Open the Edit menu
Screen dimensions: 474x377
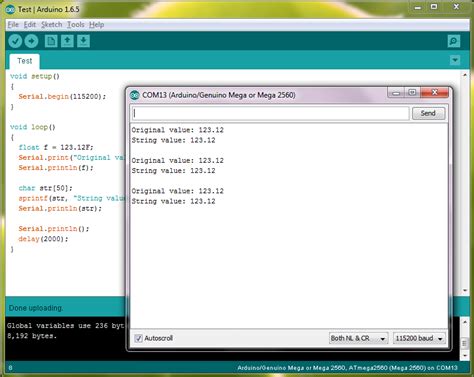coord(29,25)
